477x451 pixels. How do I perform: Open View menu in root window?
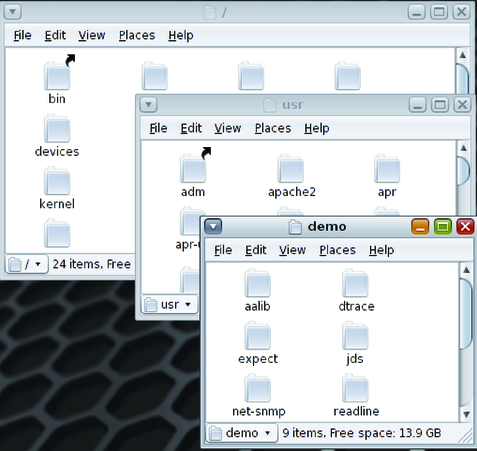pyautogui.click(x=92, y=35)
